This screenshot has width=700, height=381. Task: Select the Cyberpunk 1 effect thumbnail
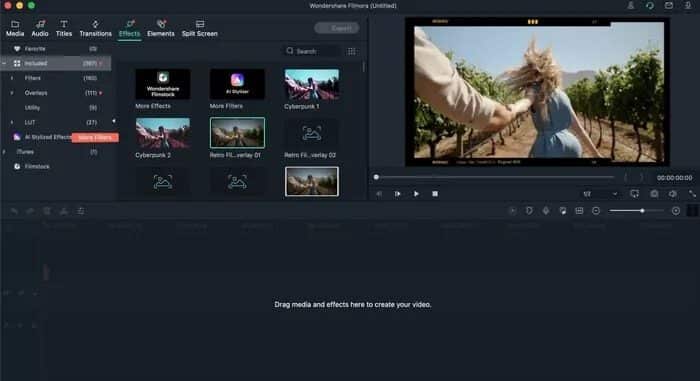click(312, 84)
